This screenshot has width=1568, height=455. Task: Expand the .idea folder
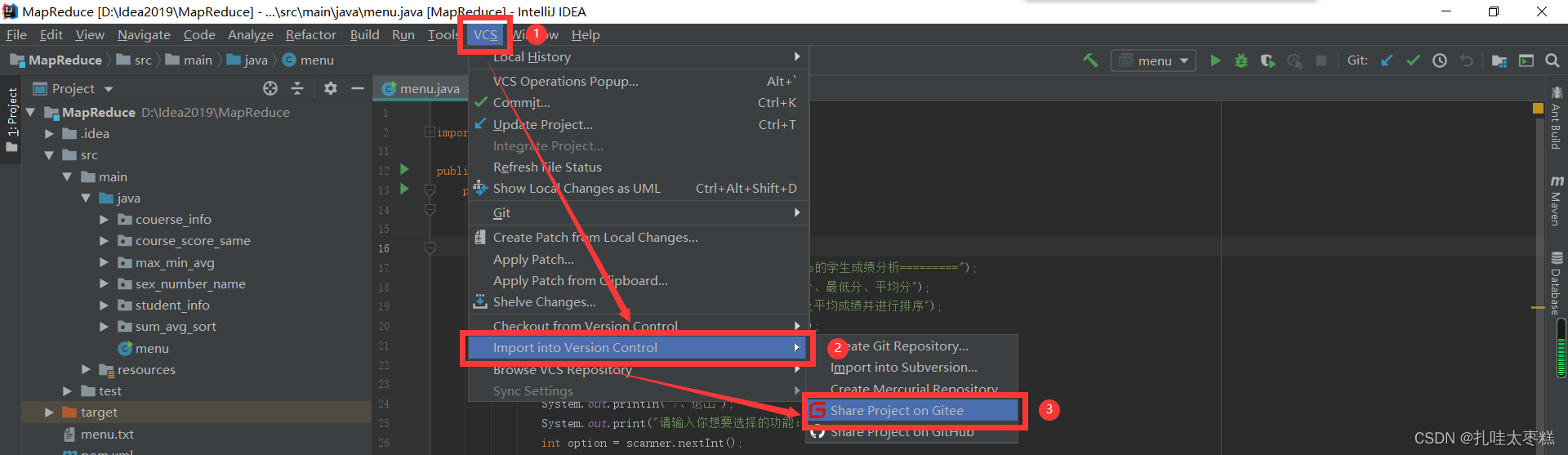49,134
